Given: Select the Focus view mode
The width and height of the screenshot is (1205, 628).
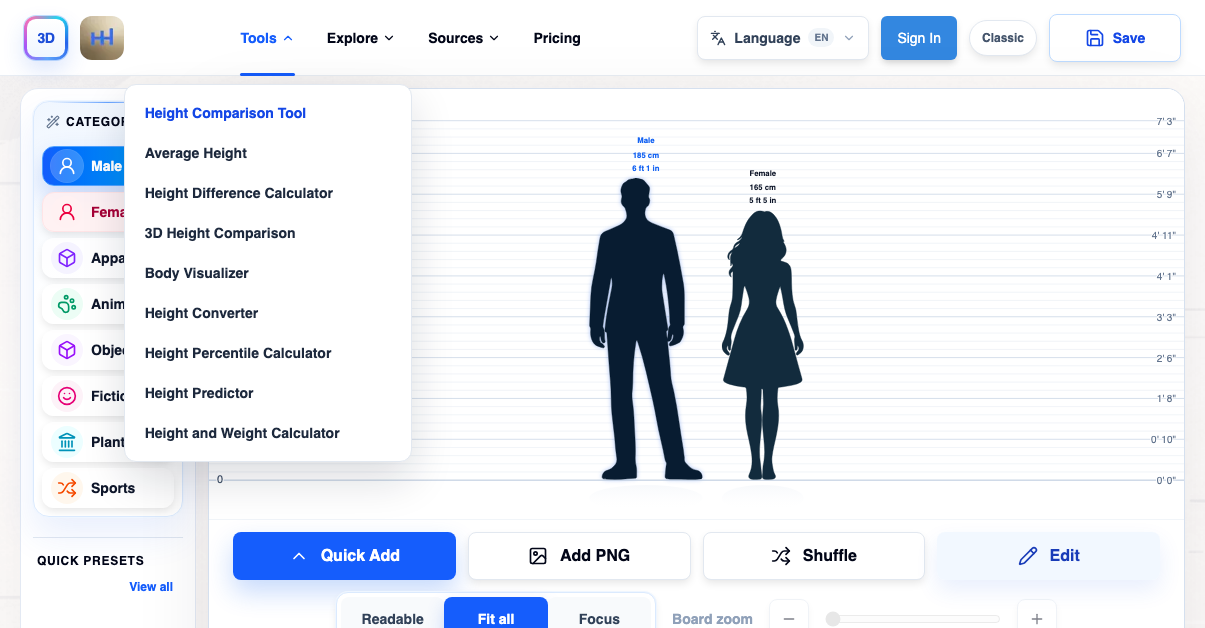Looking at the screenshot, I should (599, 619).
